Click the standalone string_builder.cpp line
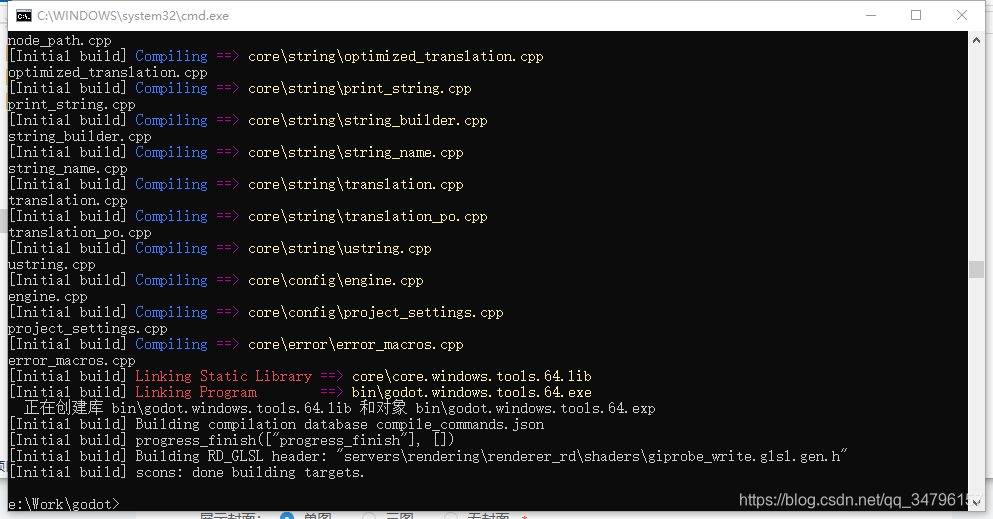Image resolution: width=993 pixels, height=519 pixels. coord(80,136)
